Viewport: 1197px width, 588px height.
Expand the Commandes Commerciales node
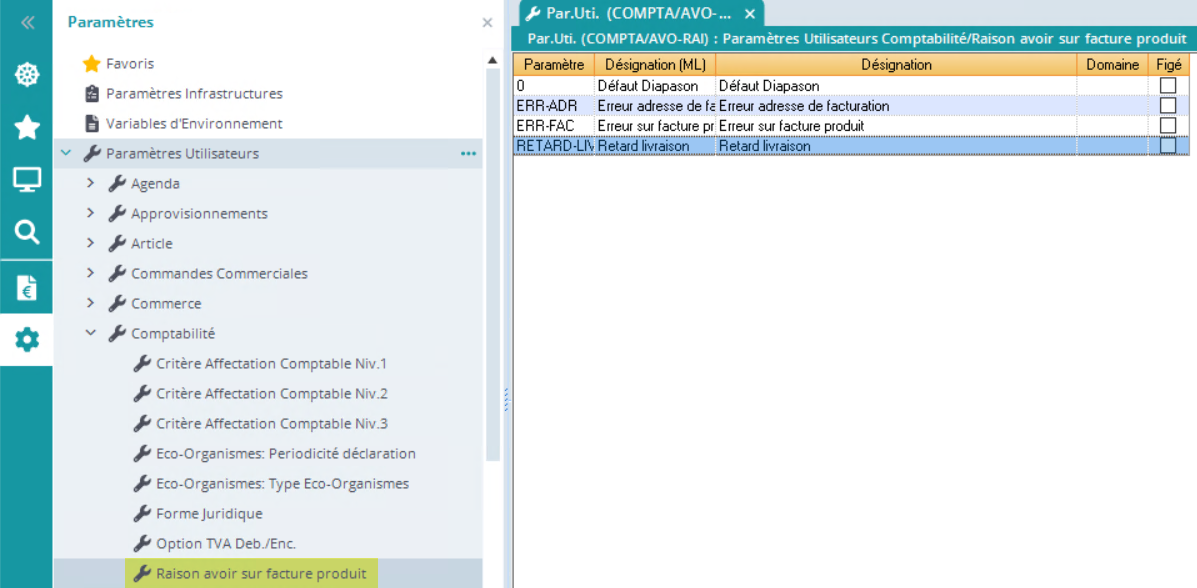pos(91,274)
